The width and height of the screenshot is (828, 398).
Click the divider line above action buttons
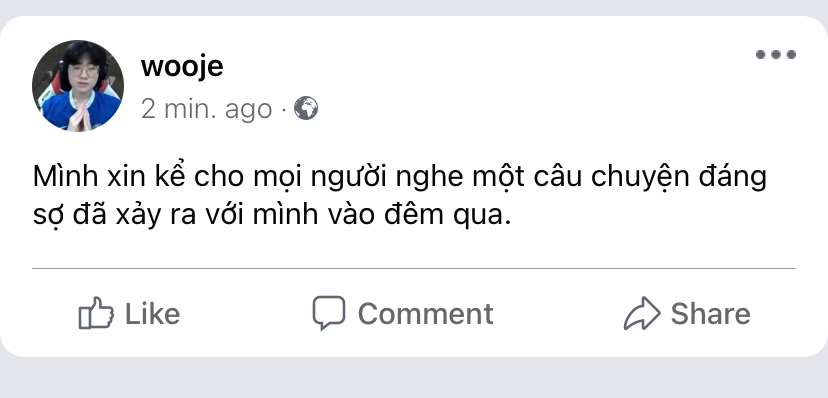point(413,269)
